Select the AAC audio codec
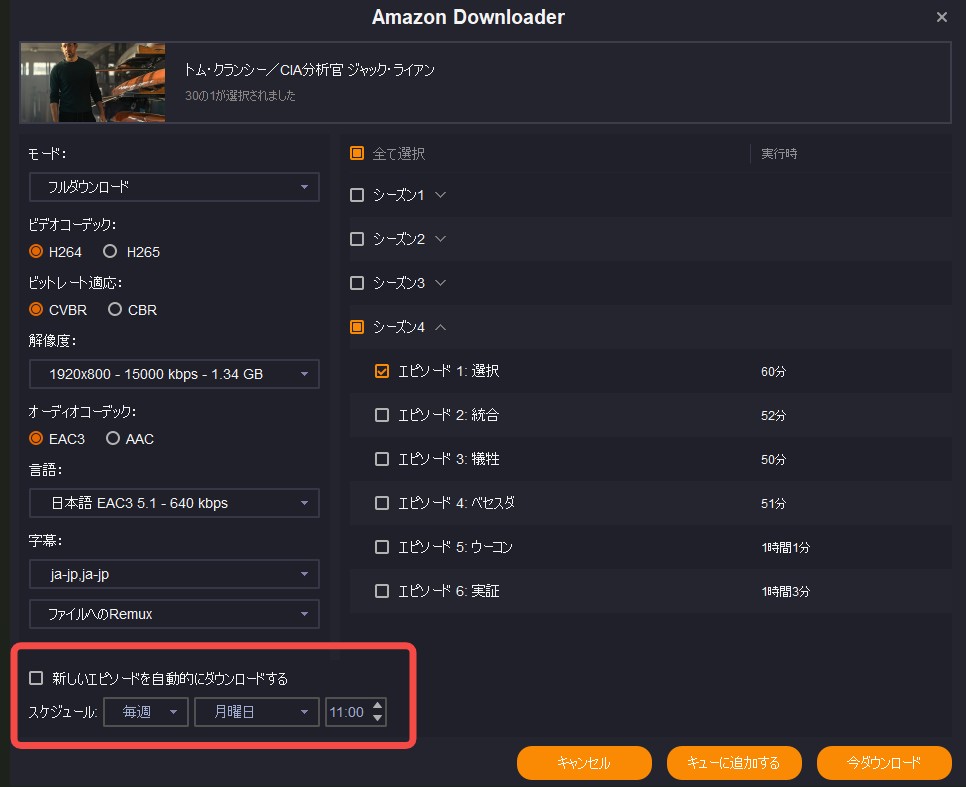 click(113, 438)
